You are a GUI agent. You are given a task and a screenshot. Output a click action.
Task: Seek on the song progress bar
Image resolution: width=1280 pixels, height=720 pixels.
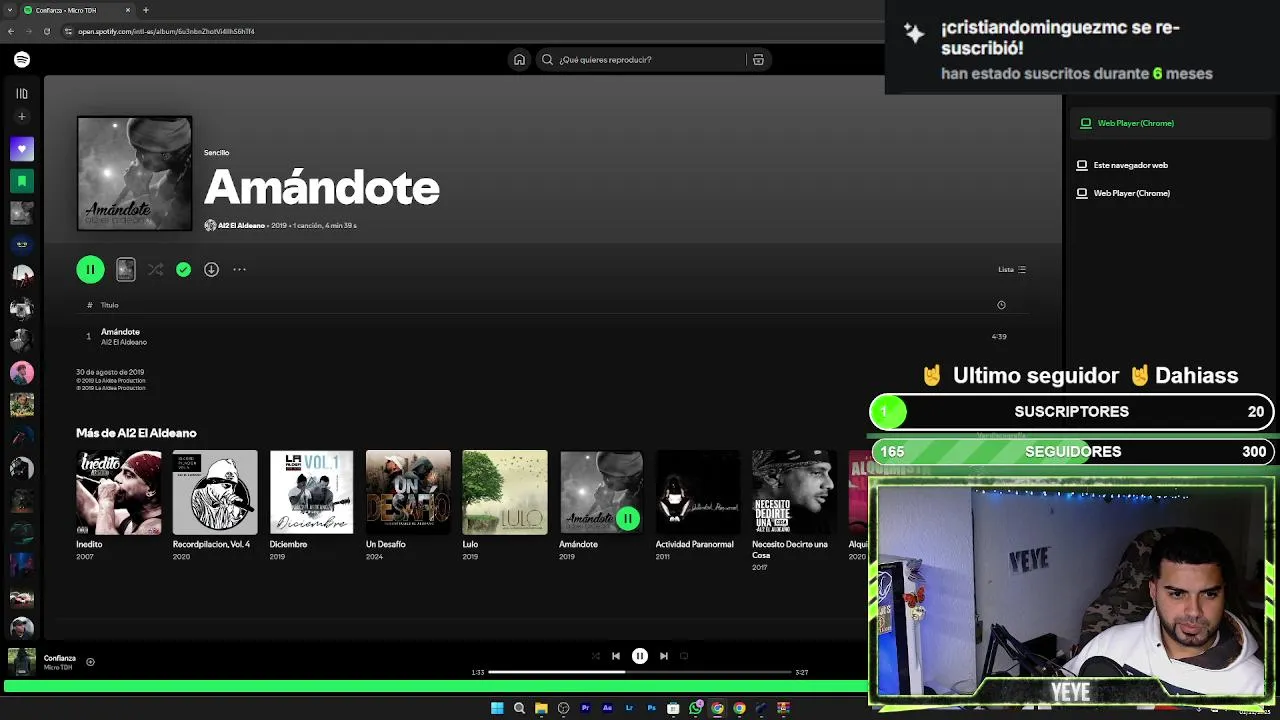(x=640, y=672)
